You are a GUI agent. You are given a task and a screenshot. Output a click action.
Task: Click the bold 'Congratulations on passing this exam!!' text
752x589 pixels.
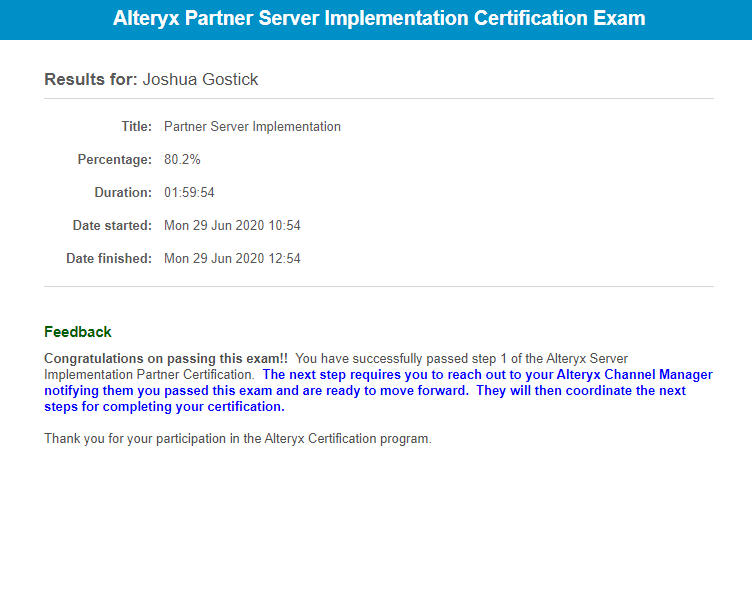(x=166, y=359)
